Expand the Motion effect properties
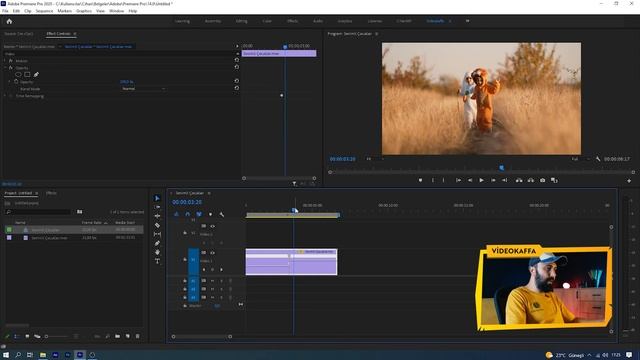This screenshot has height=360, width=640. [x=5, y=60]
